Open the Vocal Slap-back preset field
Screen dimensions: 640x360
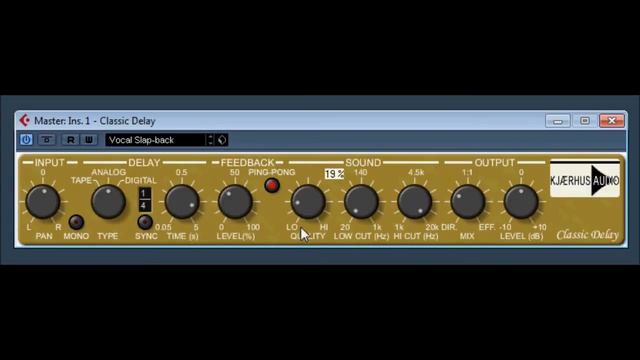155,140
